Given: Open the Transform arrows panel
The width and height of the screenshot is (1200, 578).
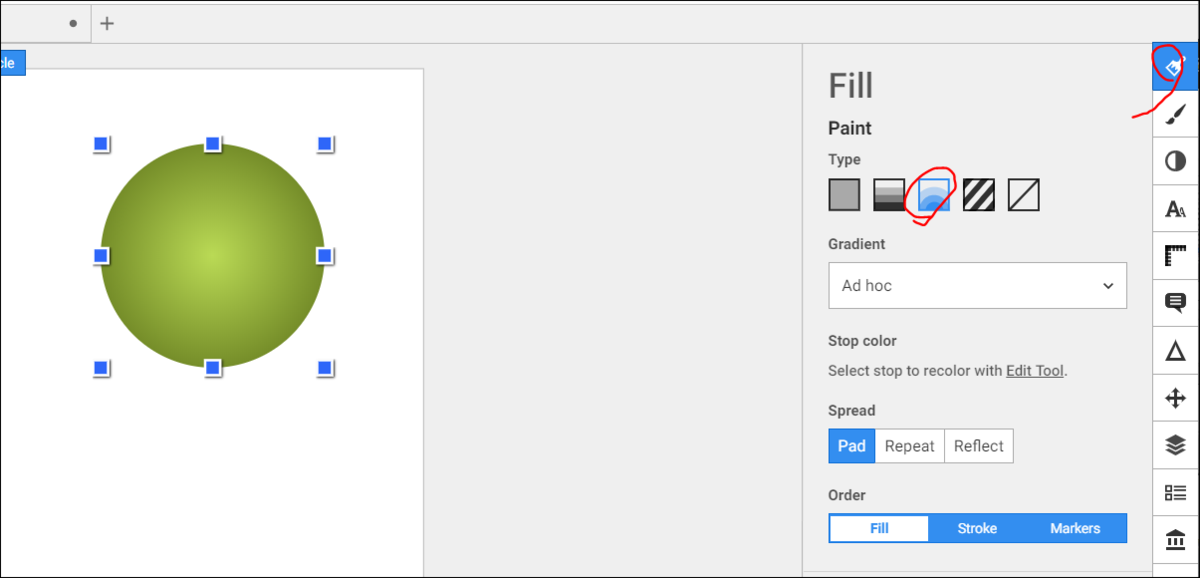Looking at the screenshot, I should [x=1175, y=398].
